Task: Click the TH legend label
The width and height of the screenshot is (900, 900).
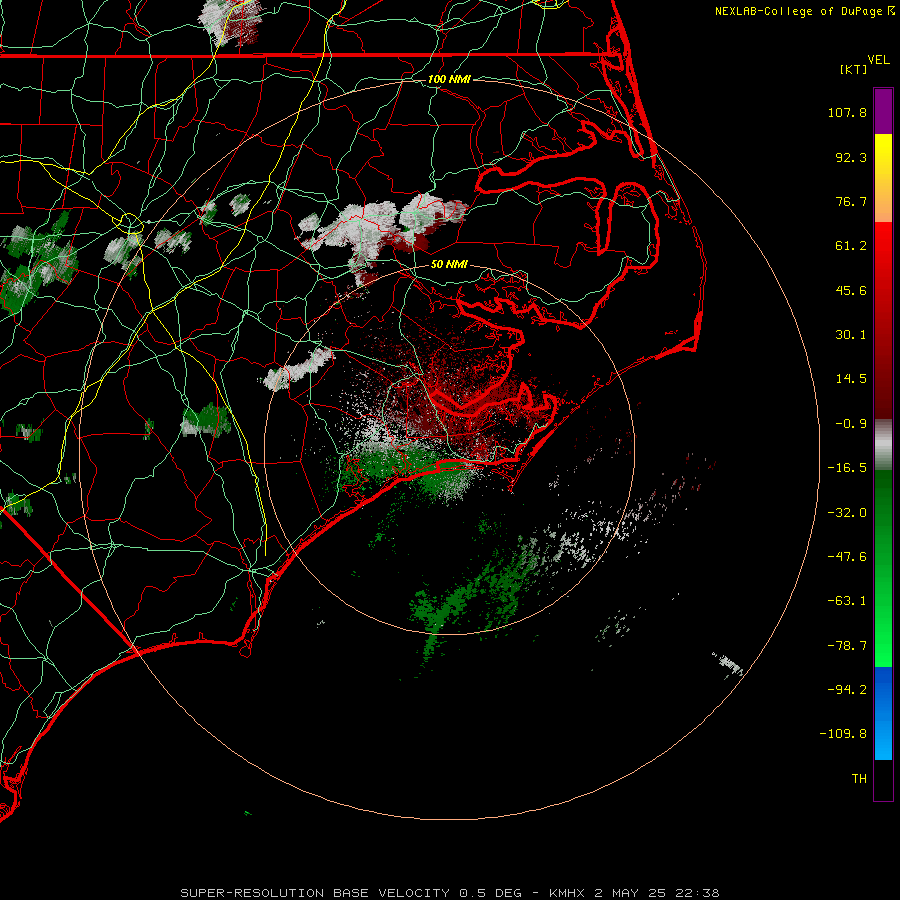Action: (x=859, y=779)
